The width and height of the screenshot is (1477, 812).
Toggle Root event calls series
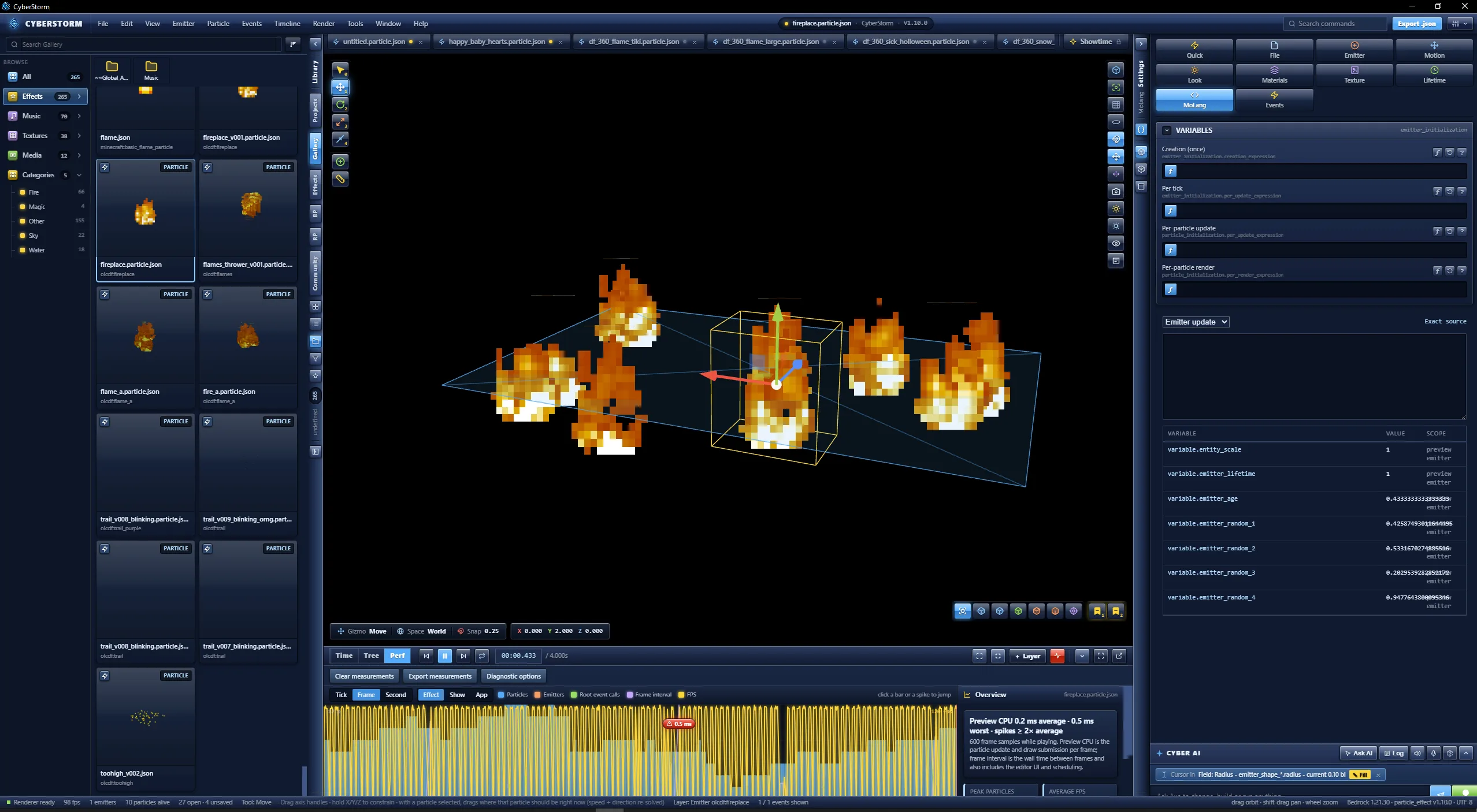(595, 695)
